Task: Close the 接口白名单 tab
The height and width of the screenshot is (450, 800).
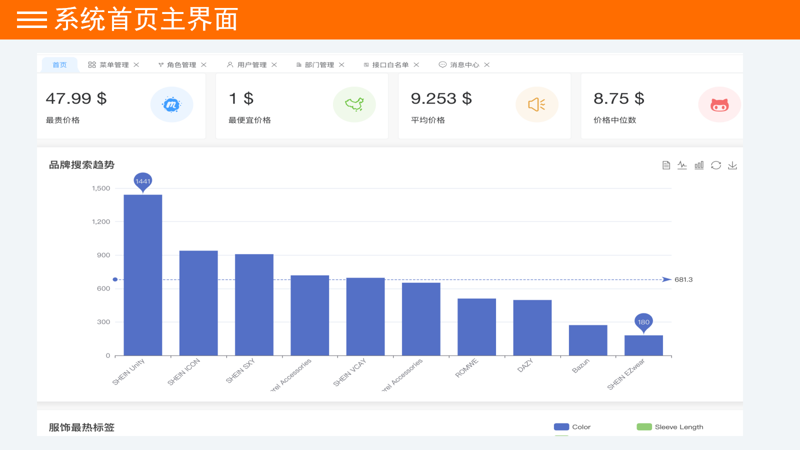Action: click(x=416, y=65)
